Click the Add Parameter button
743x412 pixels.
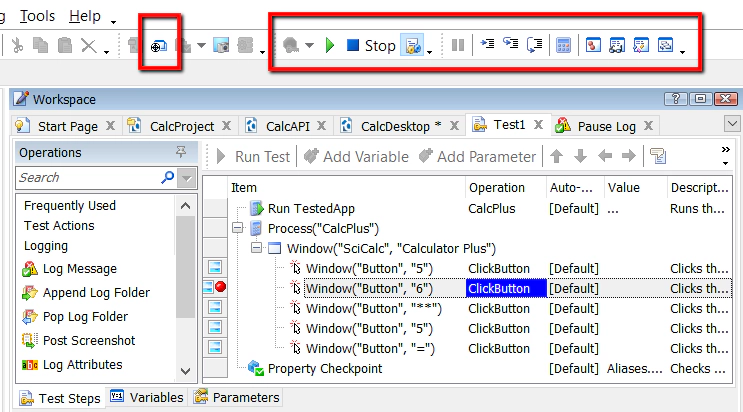[x=477, y=156]
